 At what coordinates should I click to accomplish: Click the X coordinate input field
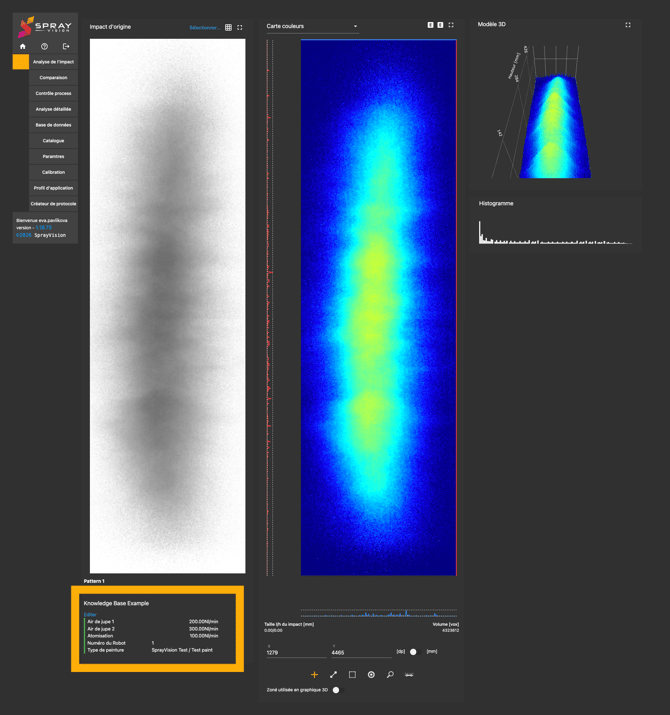point(295,652)
